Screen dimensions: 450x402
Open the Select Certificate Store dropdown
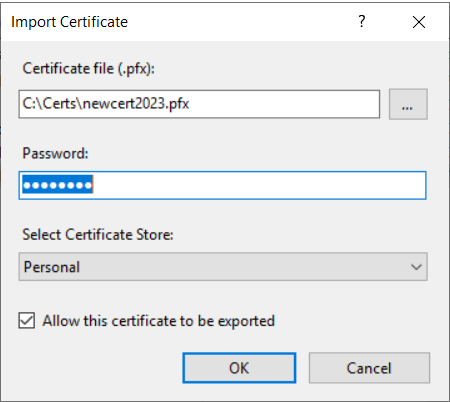point(223,267)
